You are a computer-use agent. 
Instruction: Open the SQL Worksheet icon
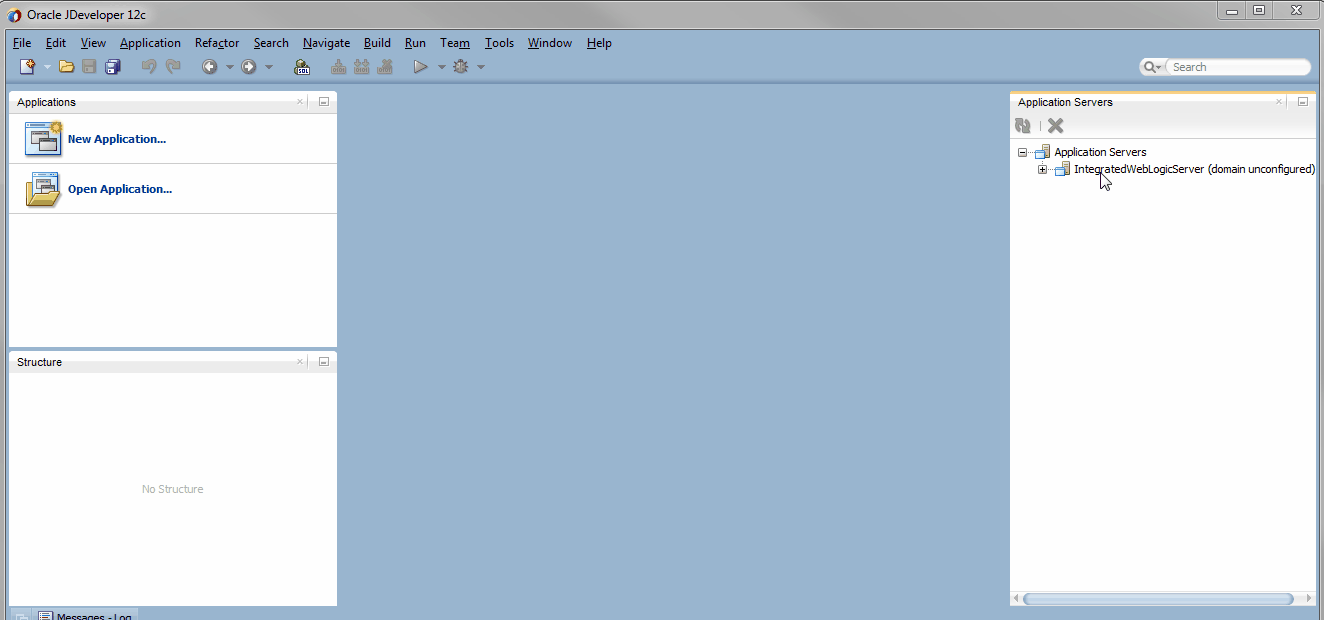click(302, 67)
